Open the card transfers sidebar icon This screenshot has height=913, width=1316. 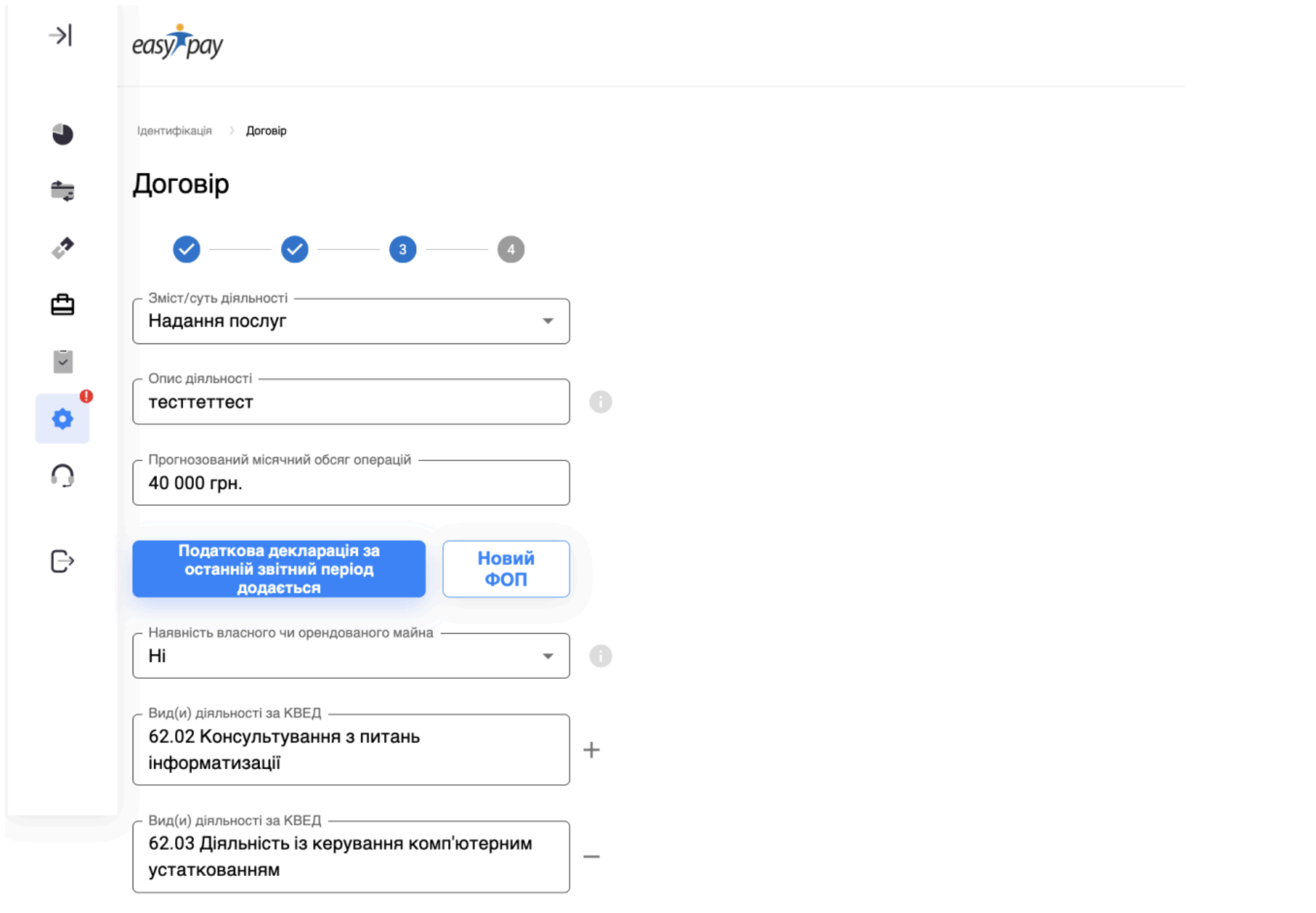(63, 191)
